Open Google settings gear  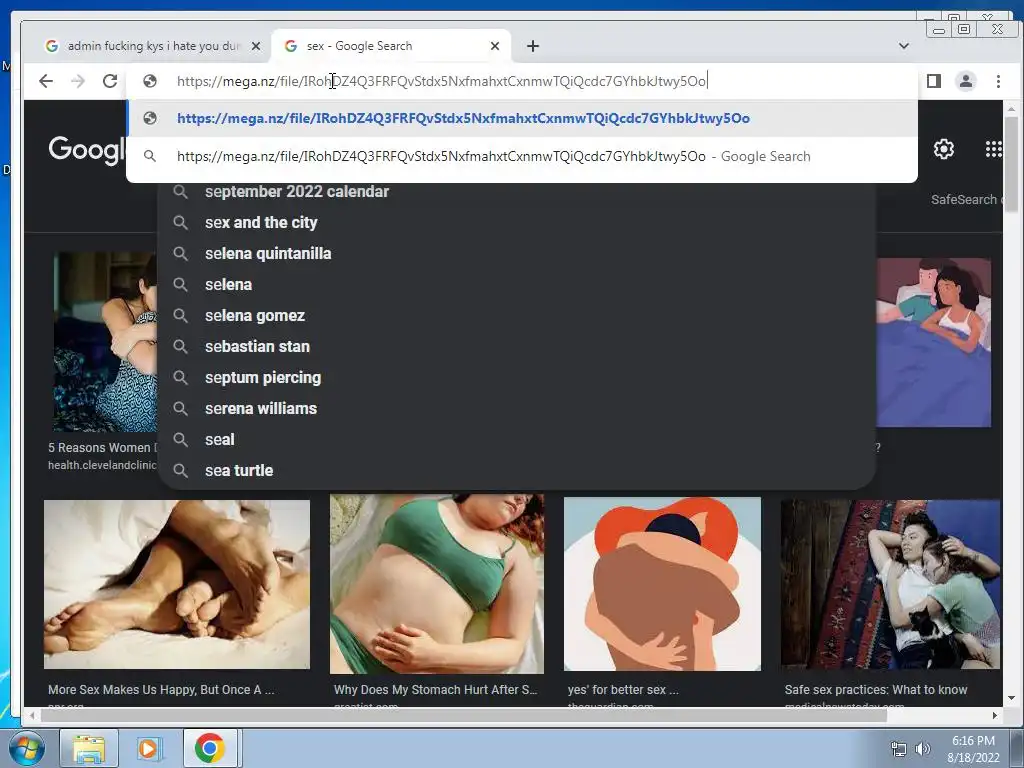[x=944, y=150]
